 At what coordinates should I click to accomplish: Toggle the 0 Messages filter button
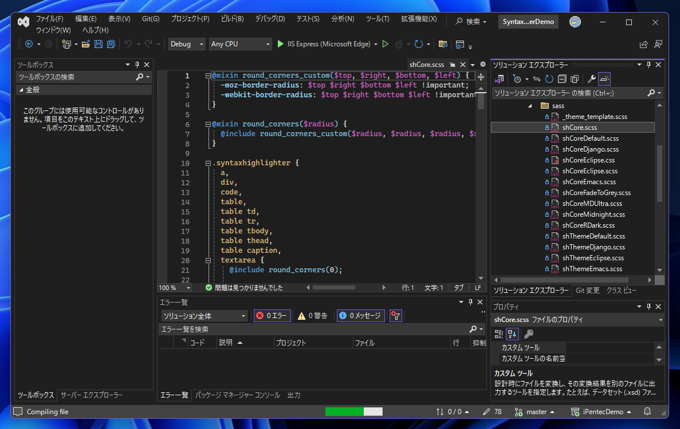click(360, 315)
